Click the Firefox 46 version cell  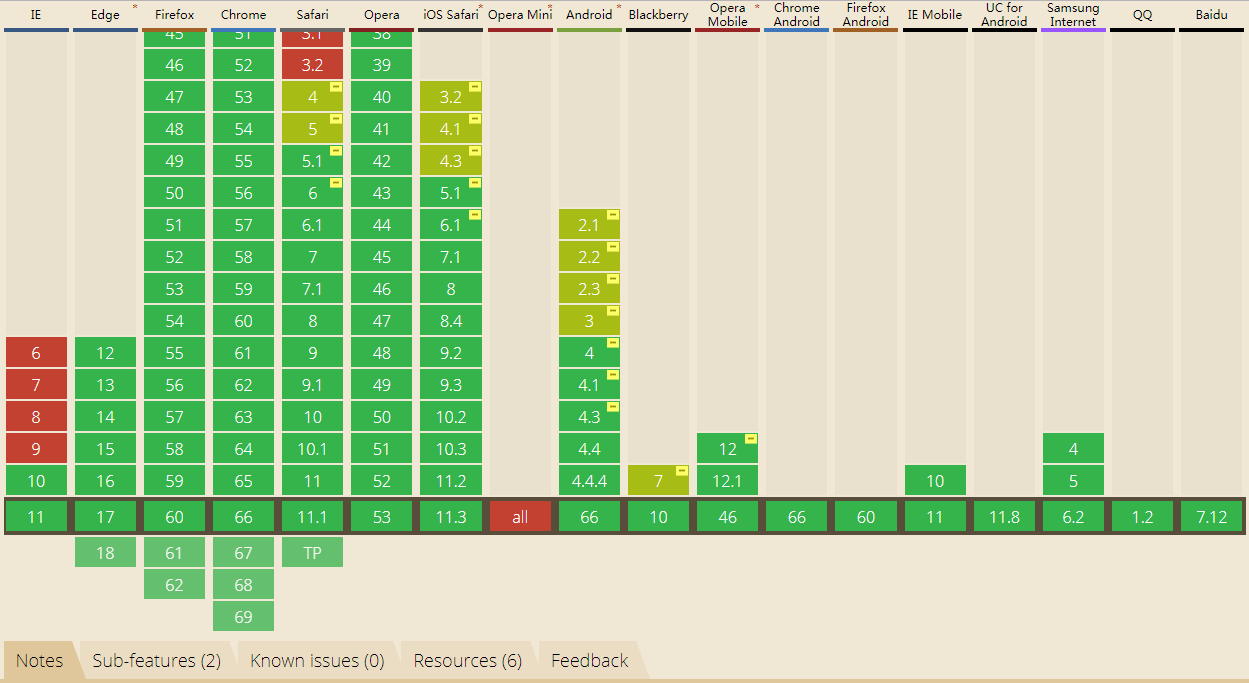click(x=175, y=65)
